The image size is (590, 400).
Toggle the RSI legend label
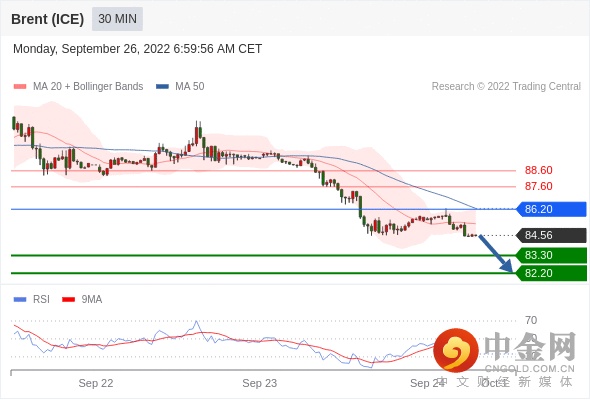click(41, 300)
